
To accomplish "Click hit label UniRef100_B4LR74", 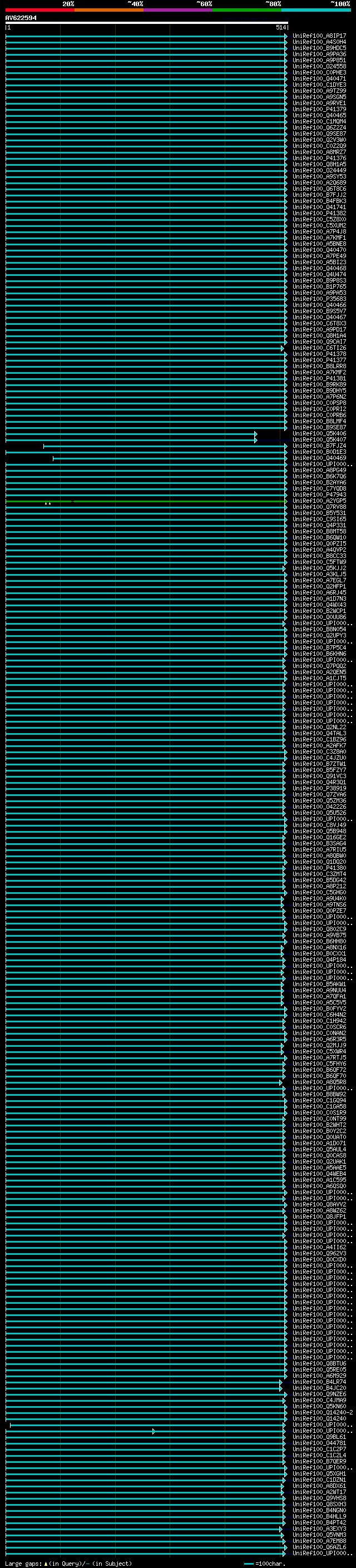I will 319,1382.
